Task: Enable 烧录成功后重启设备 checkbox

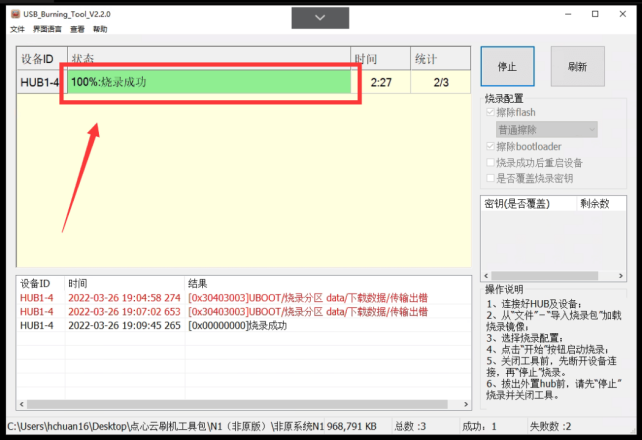Action: (489, 162)
